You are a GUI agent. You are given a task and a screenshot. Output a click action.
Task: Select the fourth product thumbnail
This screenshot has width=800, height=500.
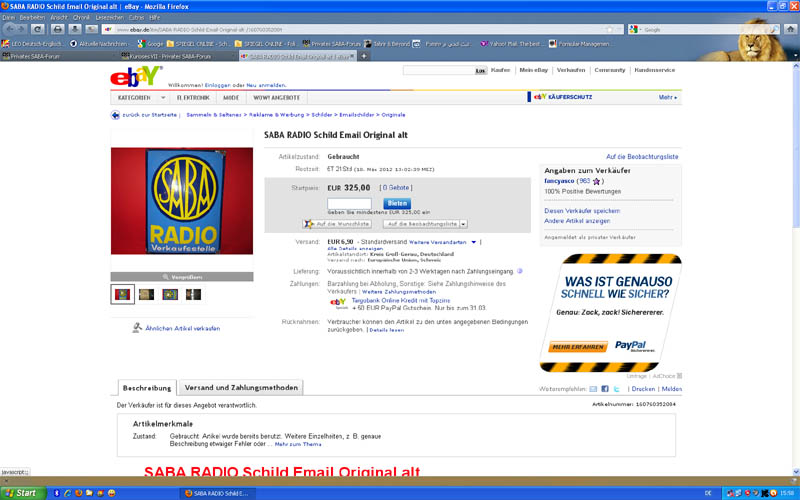(x=193, y=294)
